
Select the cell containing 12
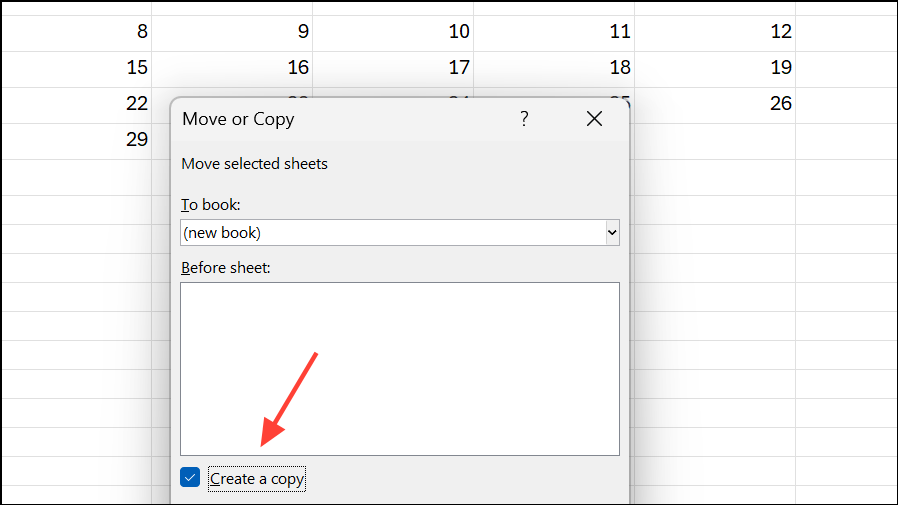click(x=715, y=31)
